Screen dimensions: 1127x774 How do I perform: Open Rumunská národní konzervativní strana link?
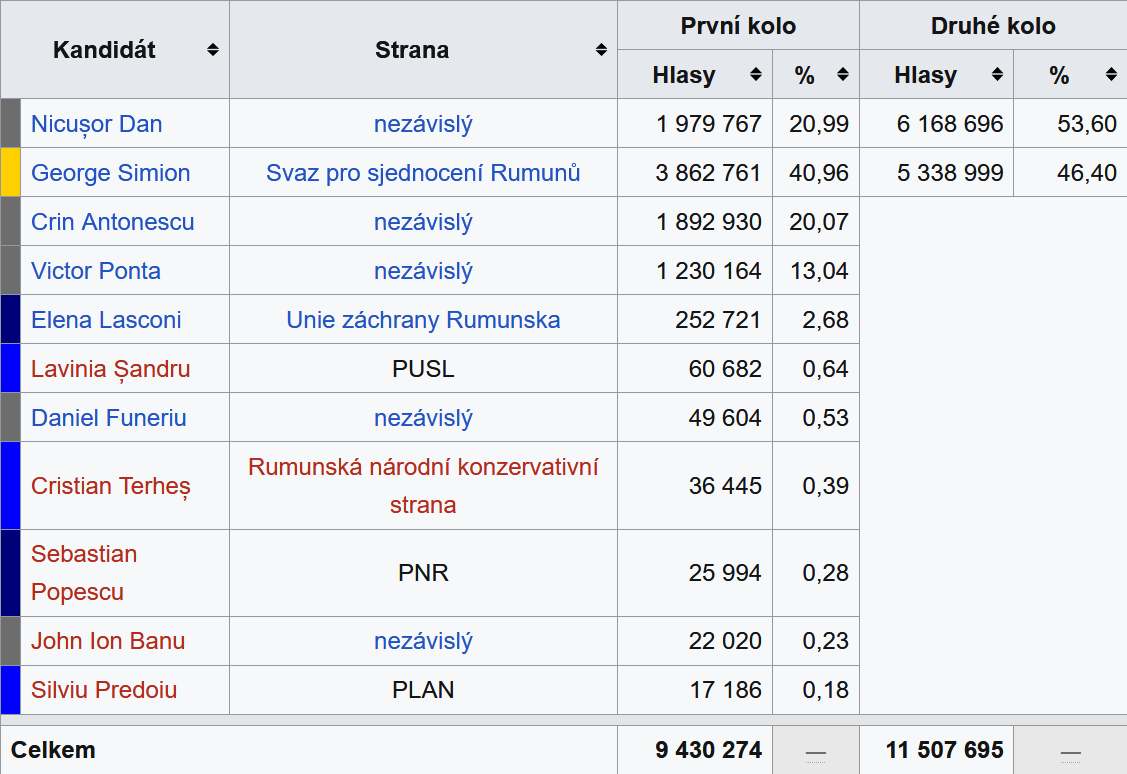[x=423, y=486]
